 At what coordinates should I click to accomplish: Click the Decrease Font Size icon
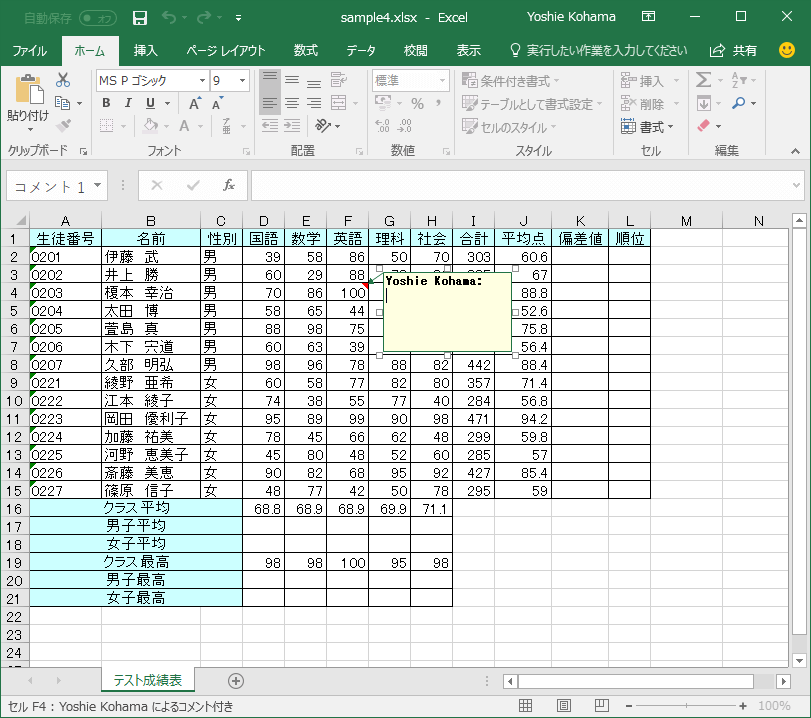(x=217, y=103)
